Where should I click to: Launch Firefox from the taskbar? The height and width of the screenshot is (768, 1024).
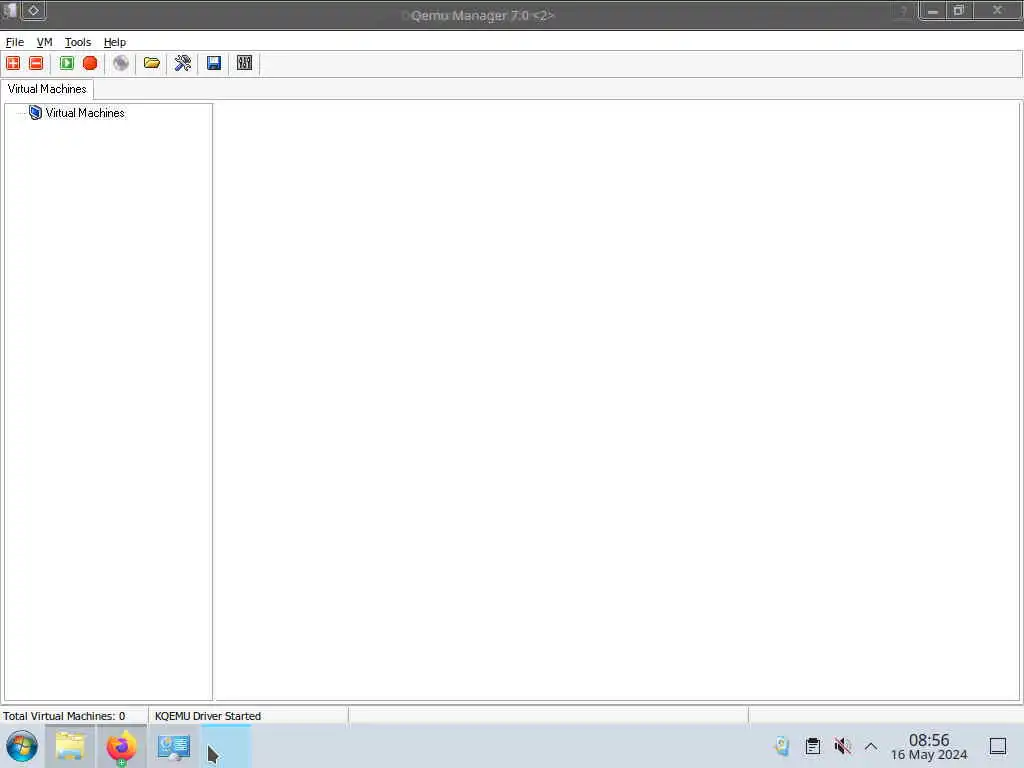coord(121,746)
